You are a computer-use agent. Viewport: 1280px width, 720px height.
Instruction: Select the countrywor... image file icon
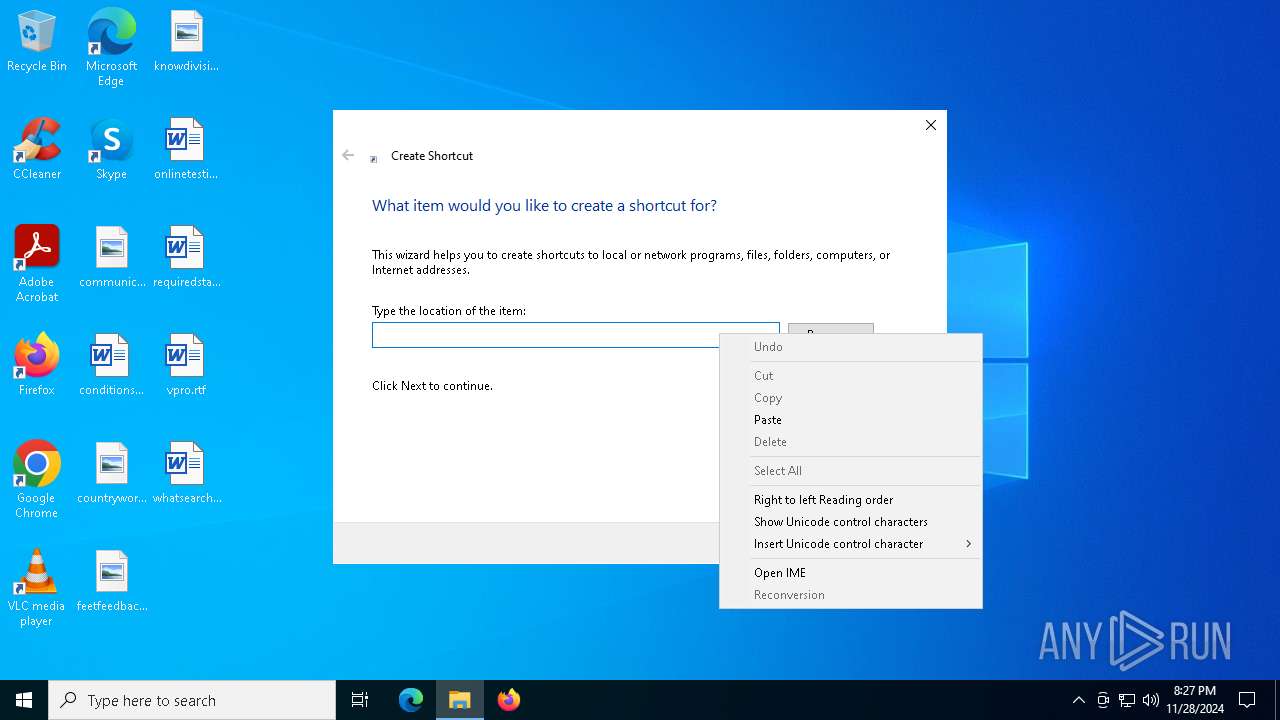point(112,474)
